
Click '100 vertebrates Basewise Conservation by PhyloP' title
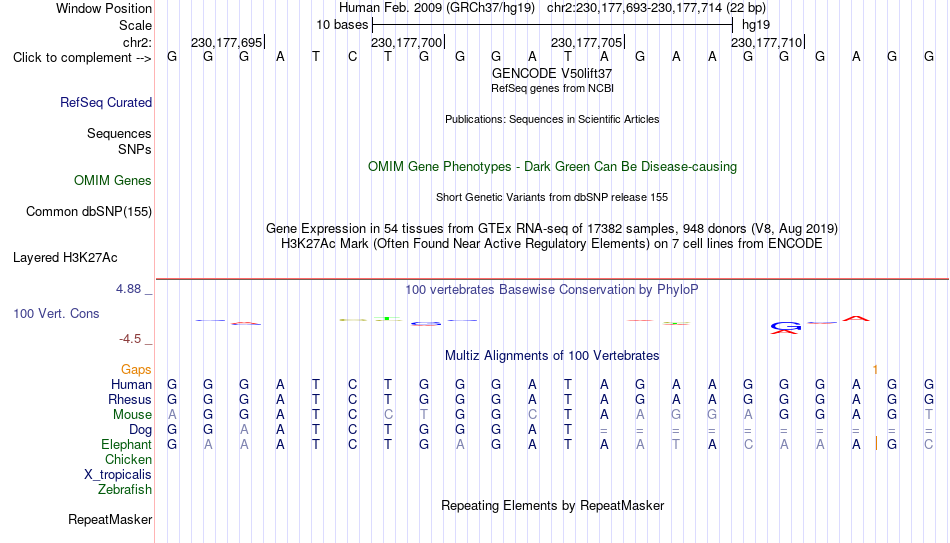[552, 290]
